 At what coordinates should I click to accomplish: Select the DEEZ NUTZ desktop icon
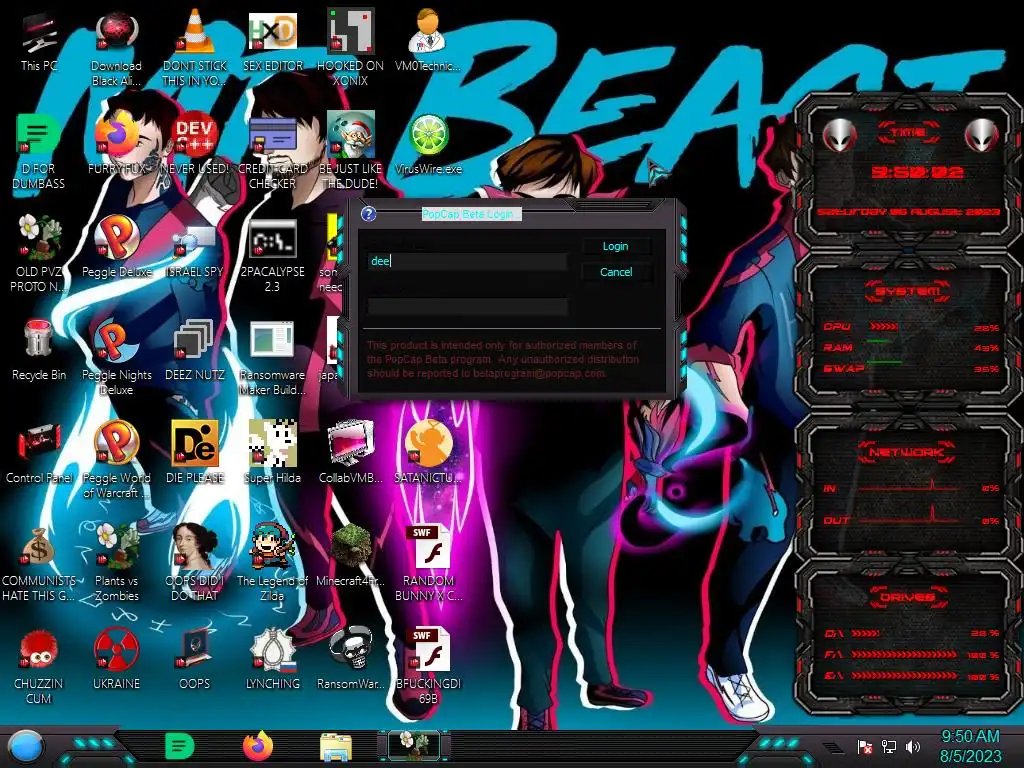pyautogui.click(x=195, y=350)
